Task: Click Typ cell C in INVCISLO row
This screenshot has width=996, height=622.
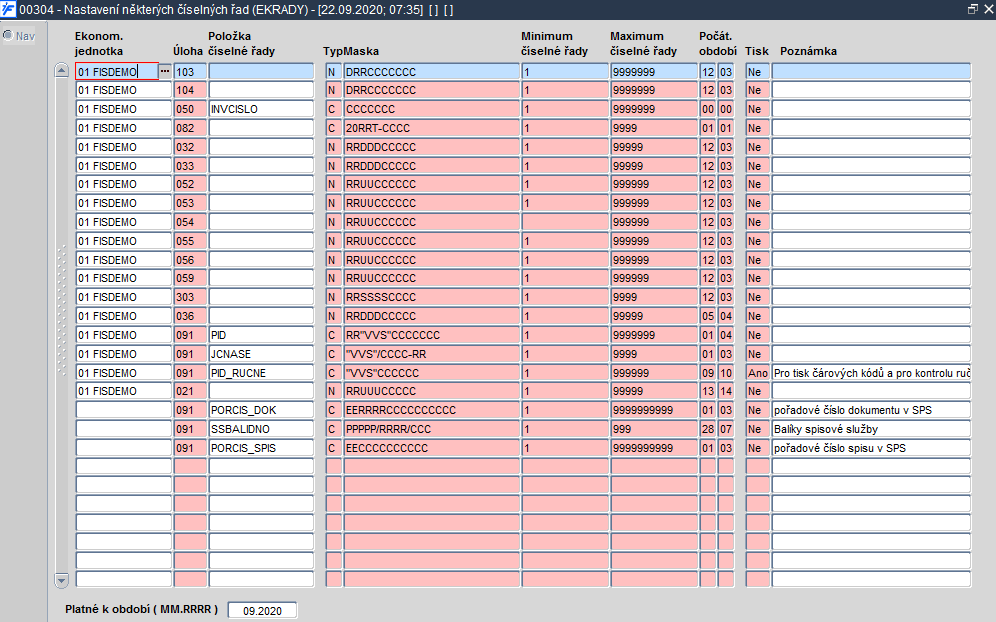Action: click(333, 109)
